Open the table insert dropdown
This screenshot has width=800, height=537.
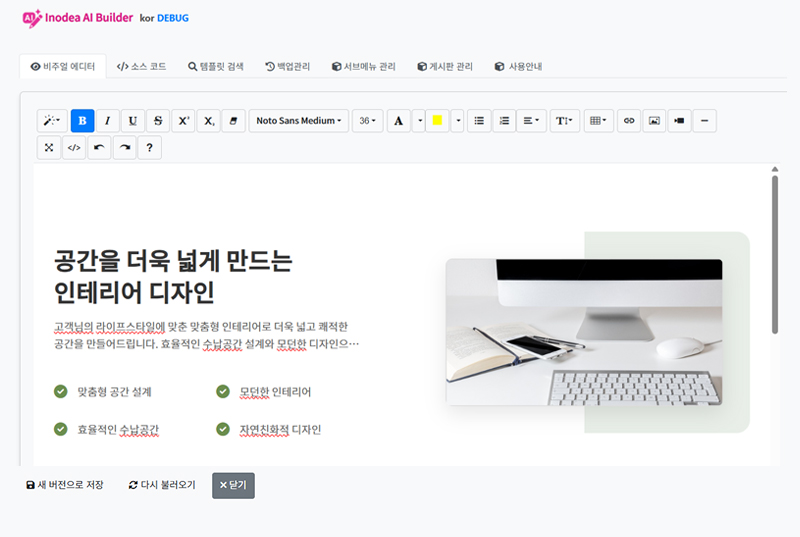pos(597,121)
